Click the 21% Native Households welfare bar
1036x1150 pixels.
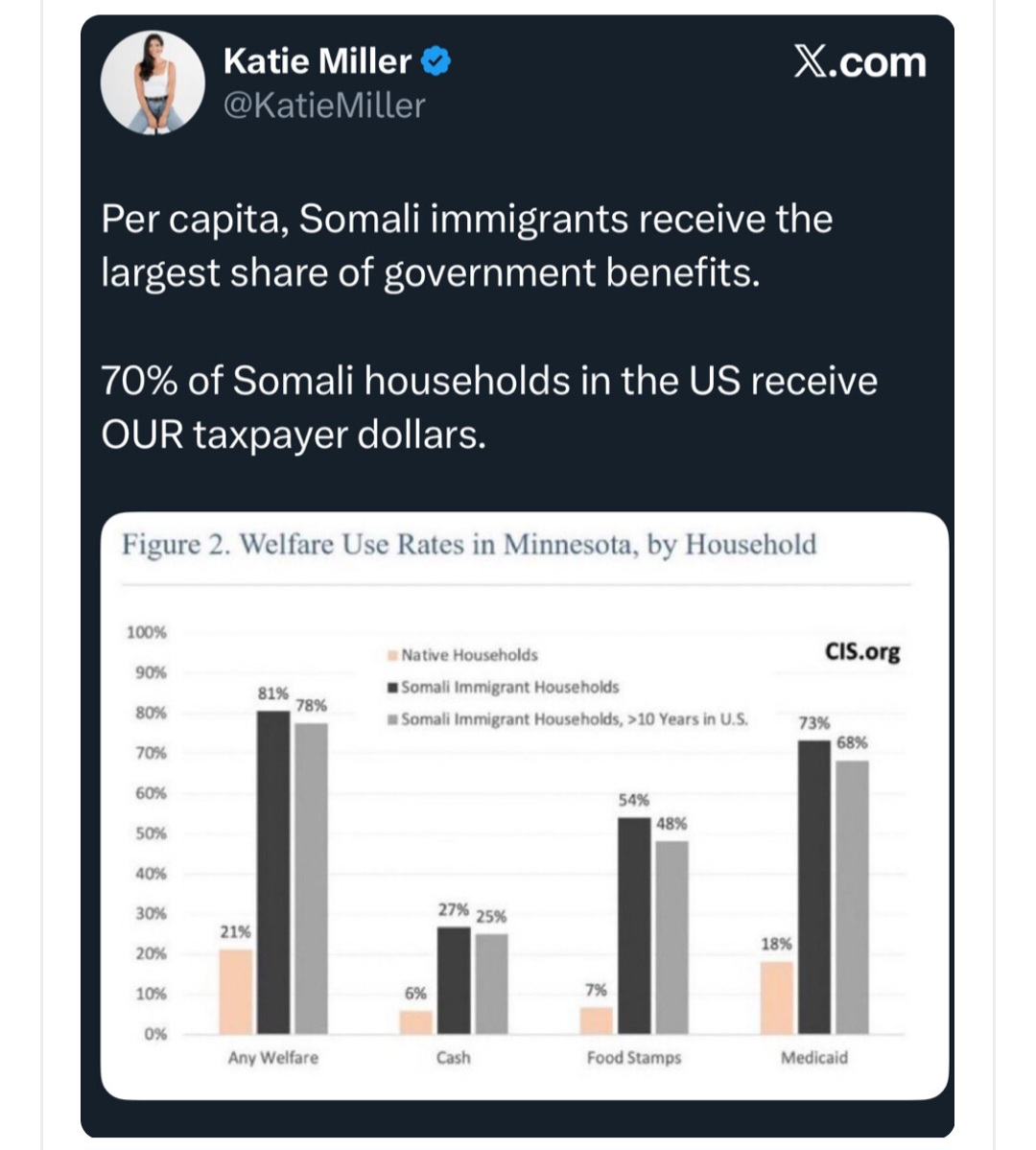[x=236, y=991]
